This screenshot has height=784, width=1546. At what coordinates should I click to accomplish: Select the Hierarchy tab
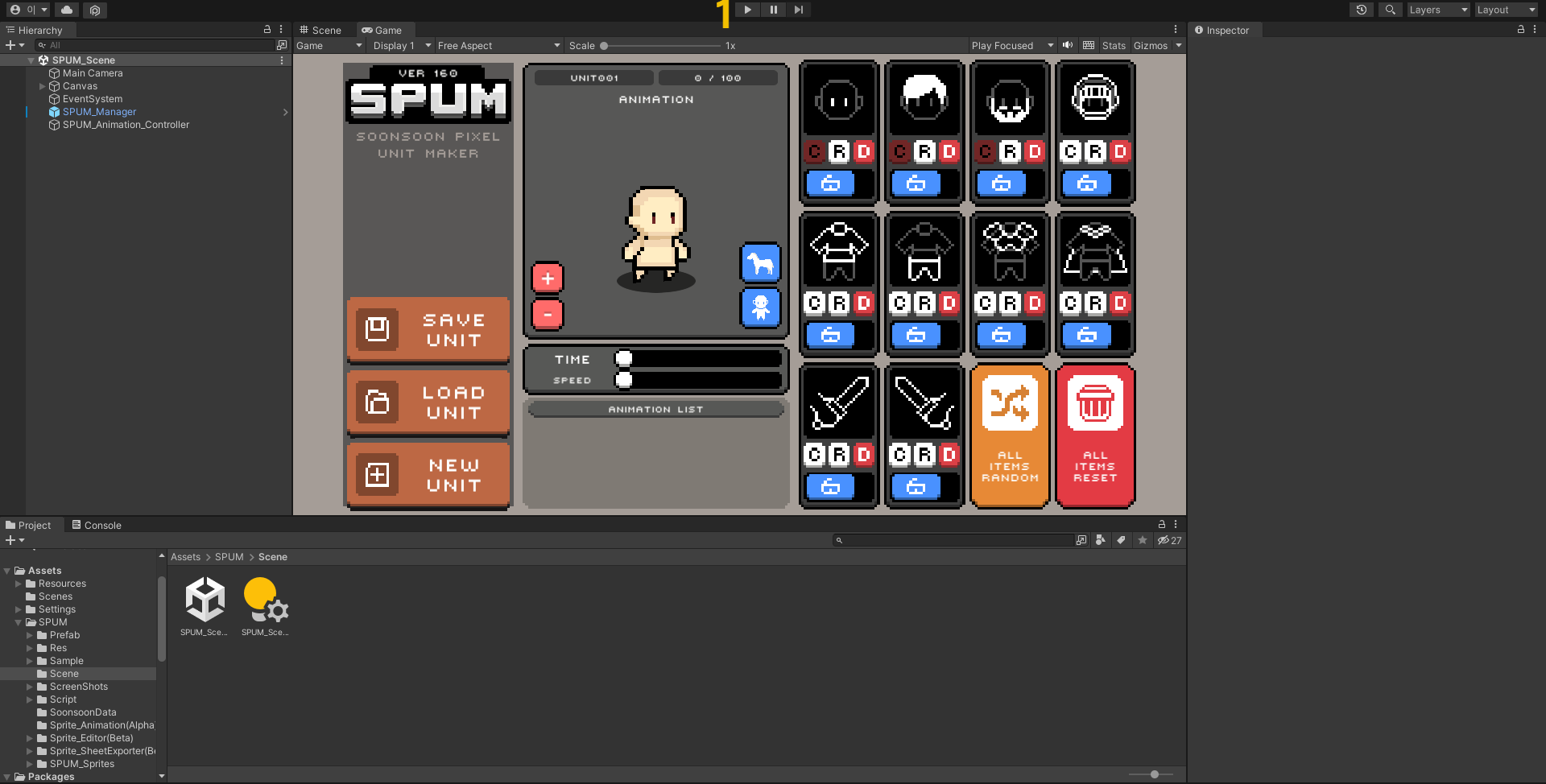tap(35, 30)
